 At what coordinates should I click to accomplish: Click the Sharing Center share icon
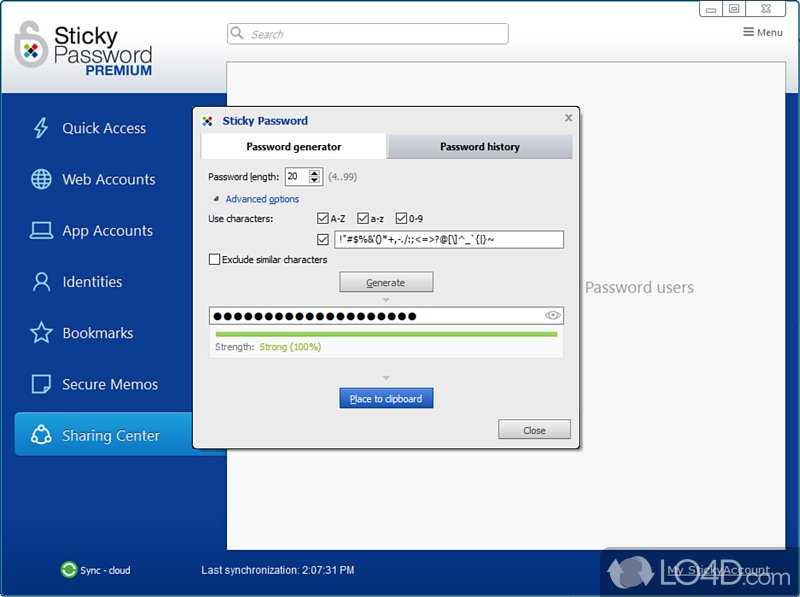tap(41, 435)
